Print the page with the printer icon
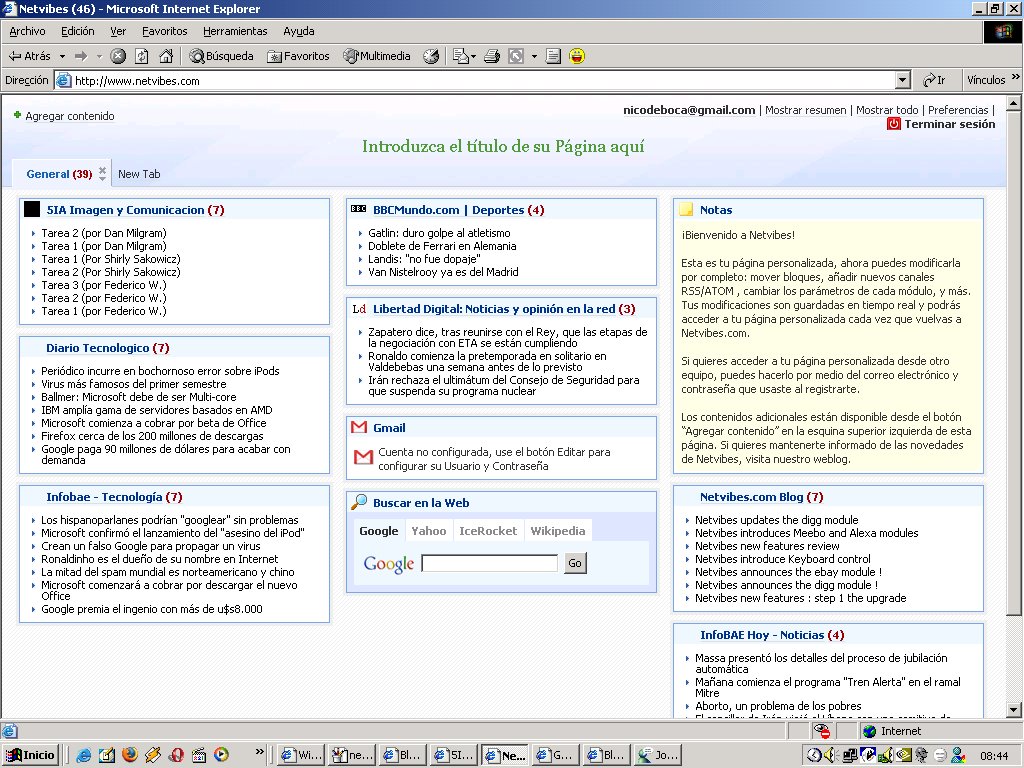Screen dimensions: 1024x768 pos(492,56)
